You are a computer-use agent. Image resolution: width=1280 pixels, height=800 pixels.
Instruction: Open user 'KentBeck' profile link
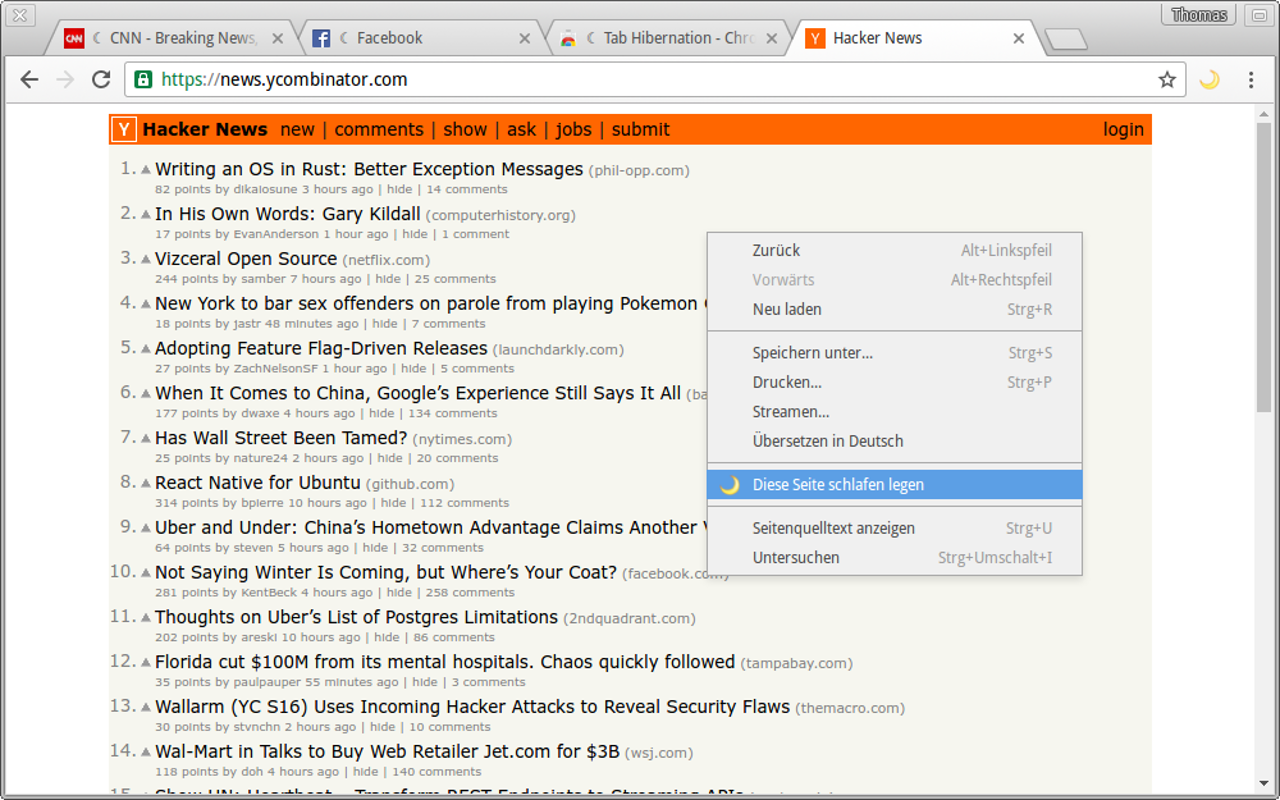[269, 593]
